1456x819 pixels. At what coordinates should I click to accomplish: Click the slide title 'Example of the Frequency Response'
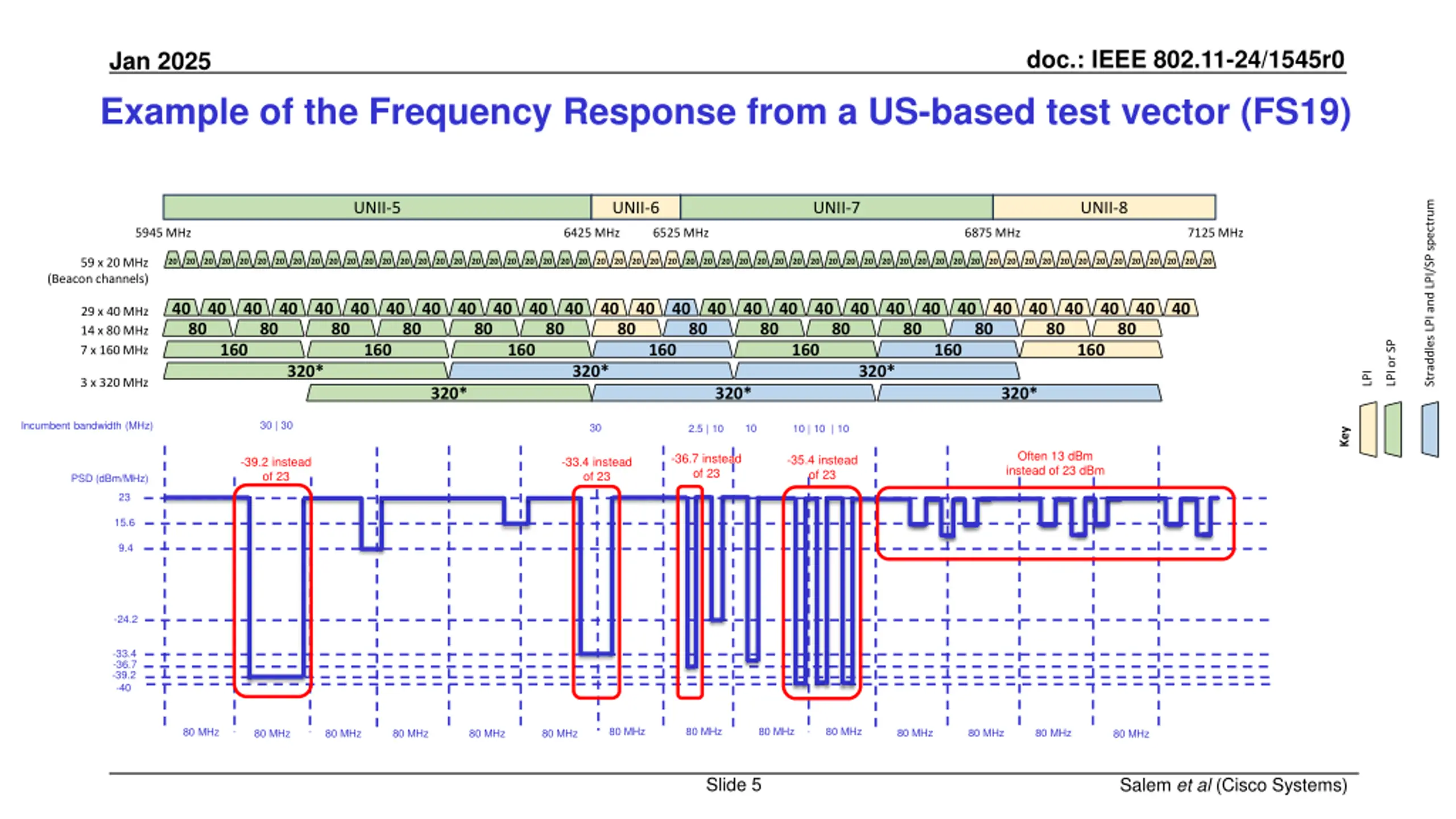click(x=726, y=111)
